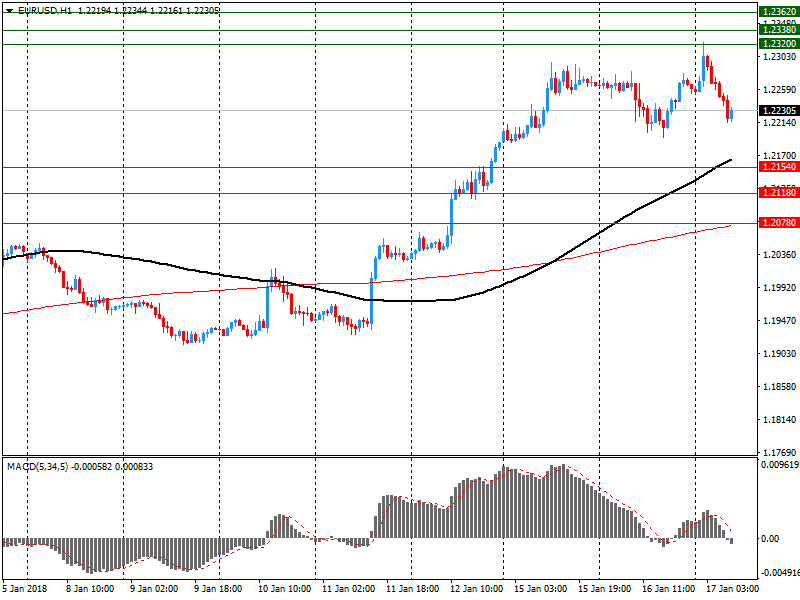Click the MACD scale value 0.009619
800x600 pixels.
(780, 465)
